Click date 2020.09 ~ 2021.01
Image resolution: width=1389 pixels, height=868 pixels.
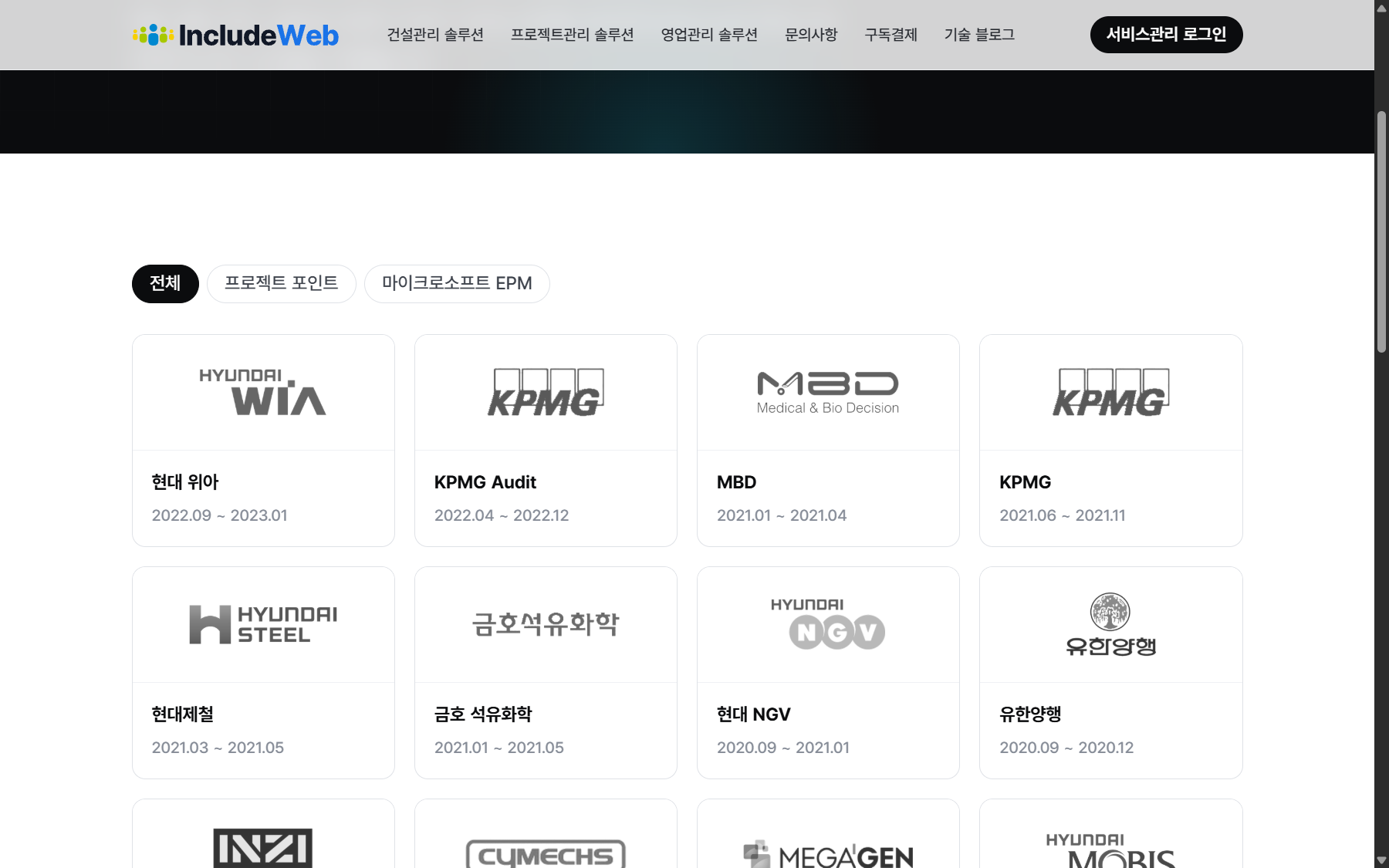[783, 748]
